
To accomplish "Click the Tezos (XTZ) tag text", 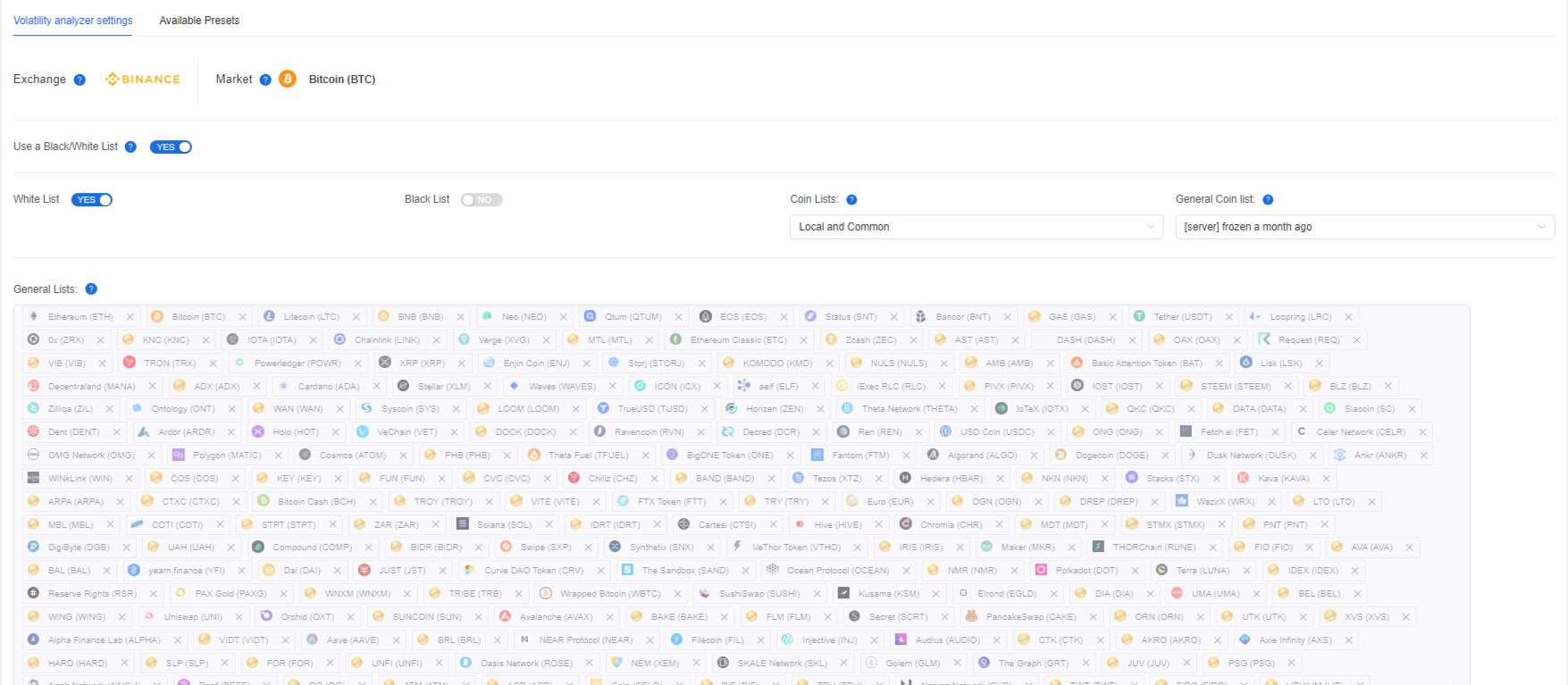I will [837, 479].
